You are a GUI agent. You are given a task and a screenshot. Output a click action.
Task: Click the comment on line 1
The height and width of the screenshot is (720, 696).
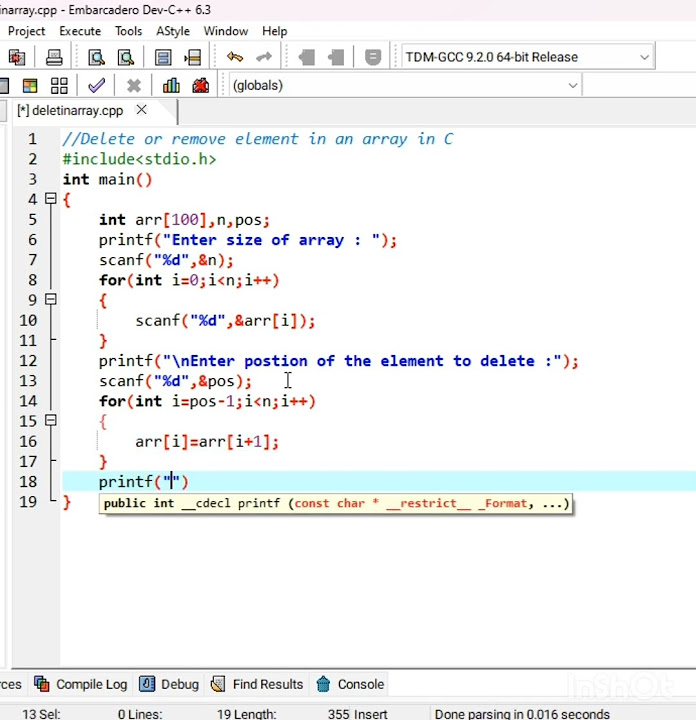[x=258, y=139]
